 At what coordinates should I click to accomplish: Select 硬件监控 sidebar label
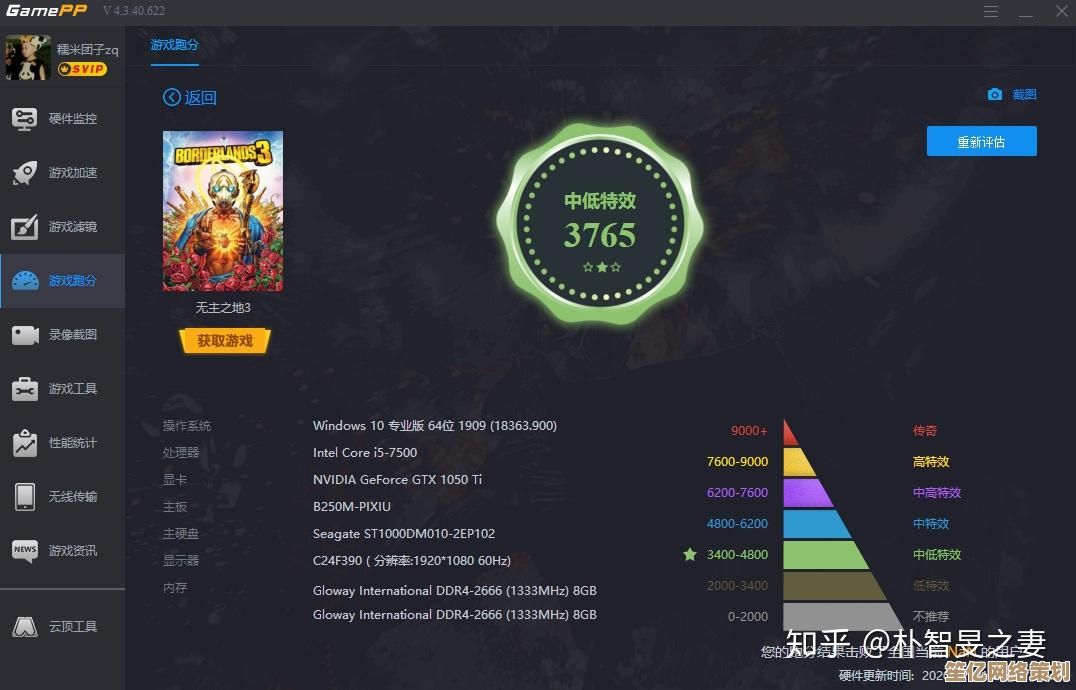73,119
